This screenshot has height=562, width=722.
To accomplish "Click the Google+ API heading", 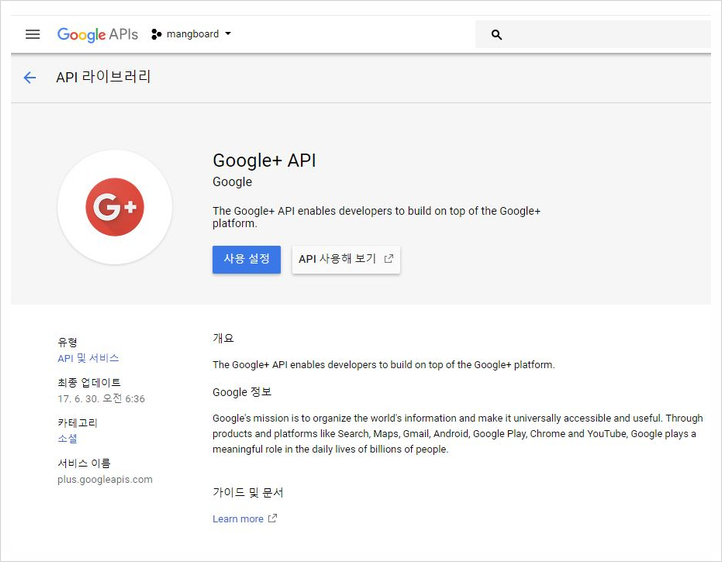I will (x=264, y=161).
